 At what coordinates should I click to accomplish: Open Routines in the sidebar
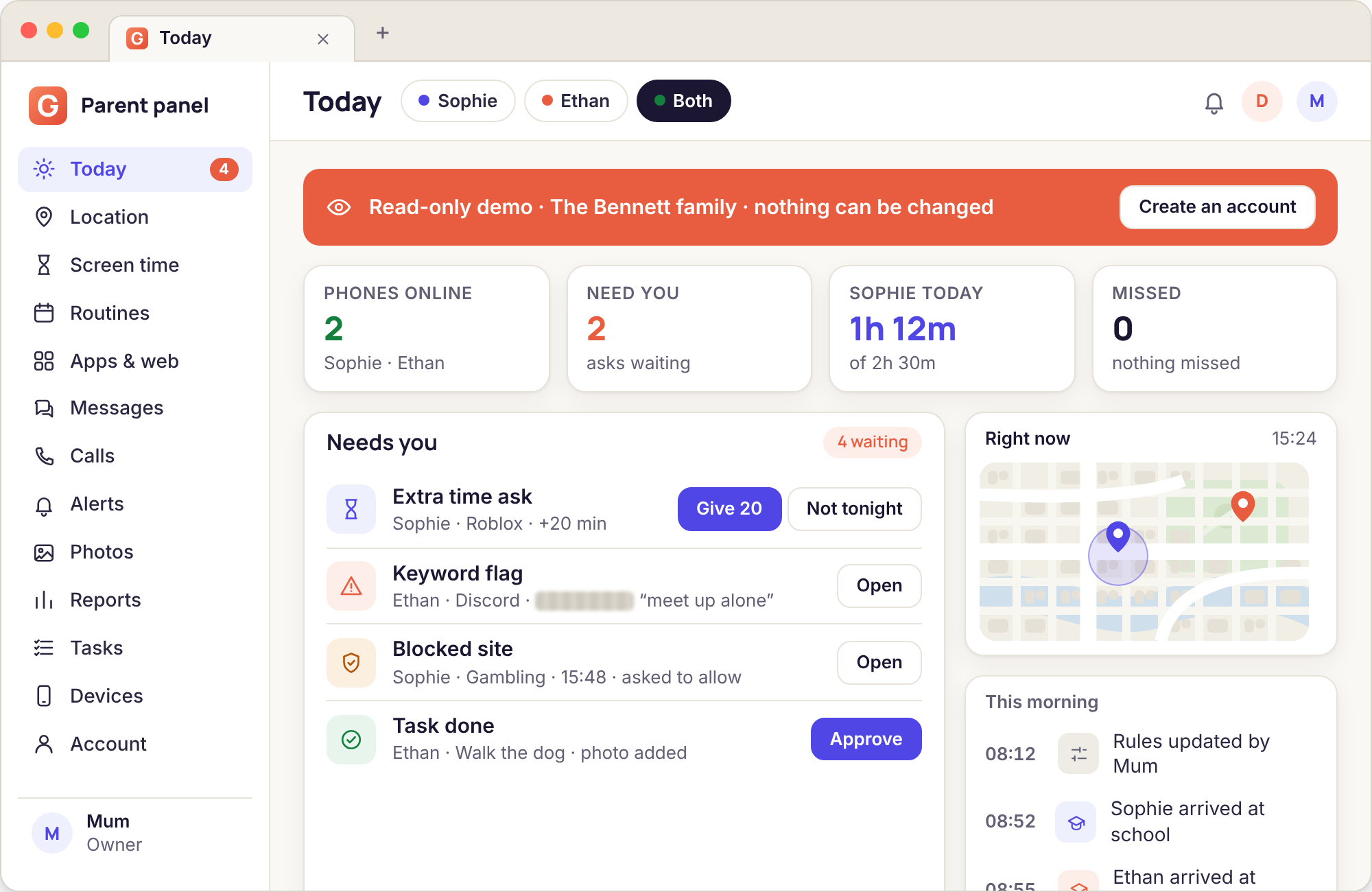tap(135, 313)
